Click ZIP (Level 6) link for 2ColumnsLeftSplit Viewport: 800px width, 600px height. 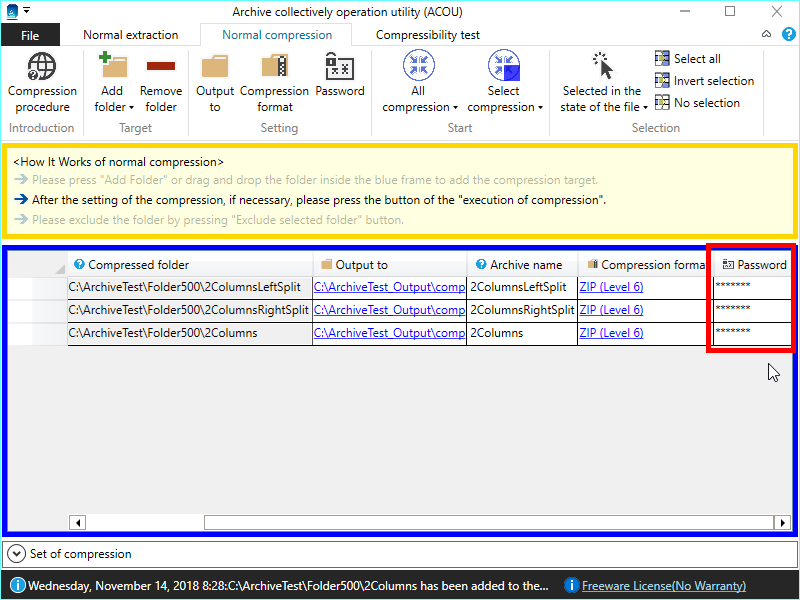coord(611,287)
